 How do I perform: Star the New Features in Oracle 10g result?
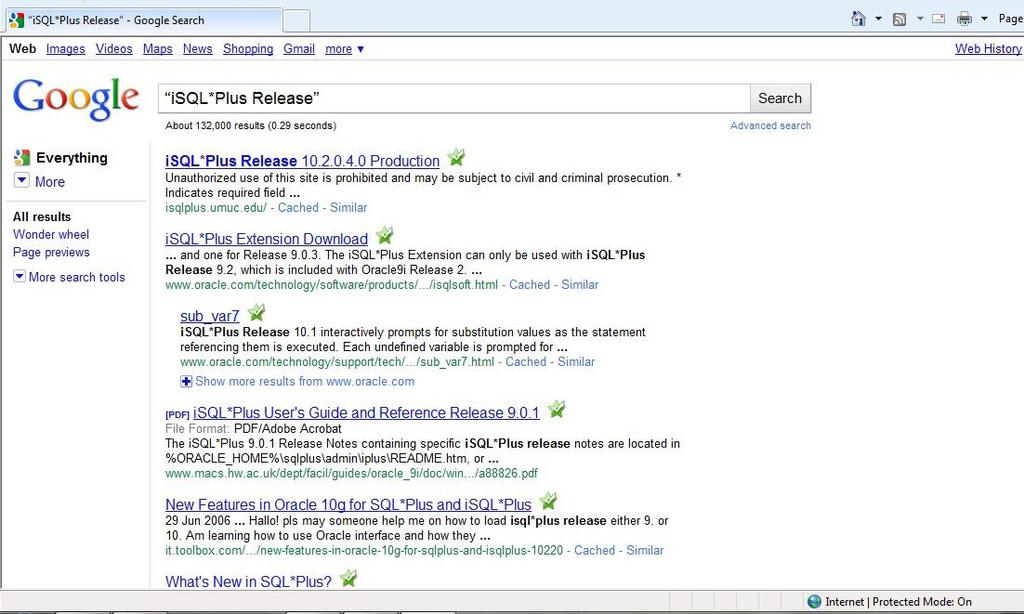tap(548, 501)
